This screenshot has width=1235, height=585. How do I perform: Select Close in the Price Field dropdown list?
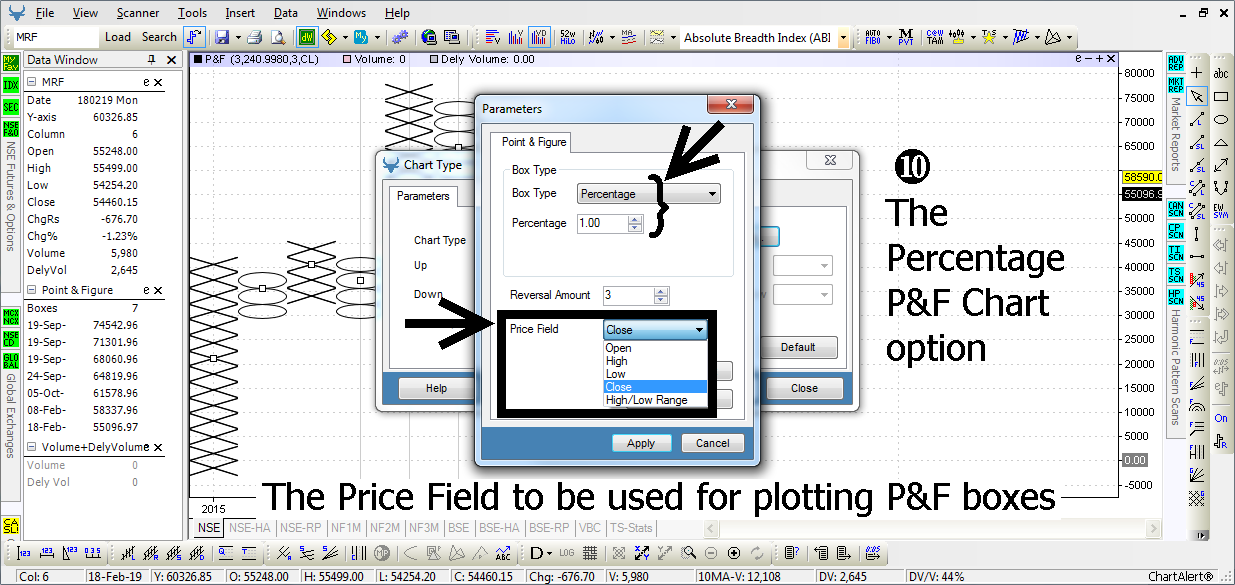coord(655,387)
